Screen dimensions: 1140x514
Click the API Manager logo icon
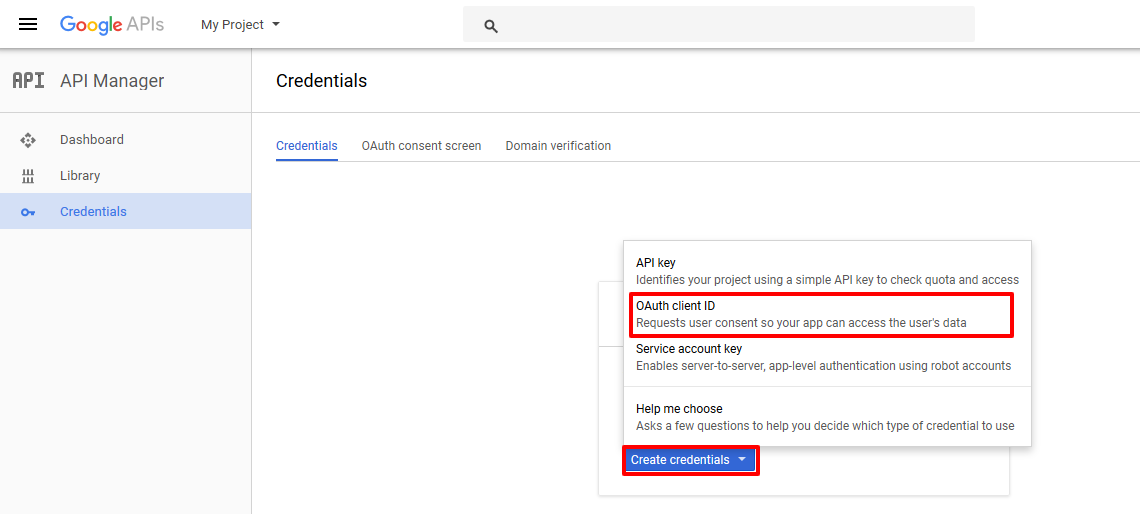point(28,81)
